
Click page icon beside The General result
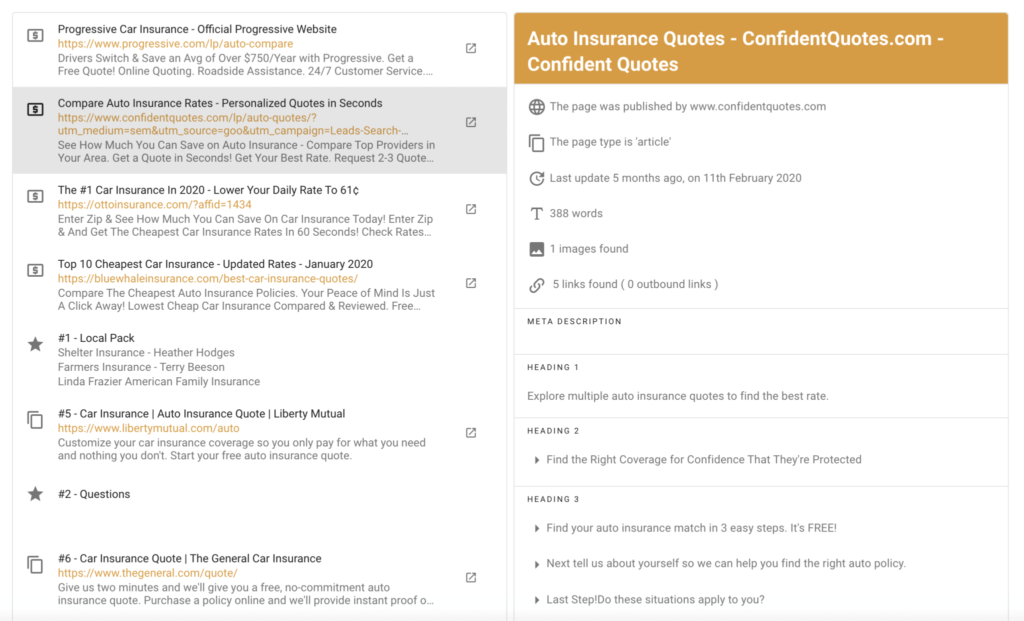click(35, 565)
